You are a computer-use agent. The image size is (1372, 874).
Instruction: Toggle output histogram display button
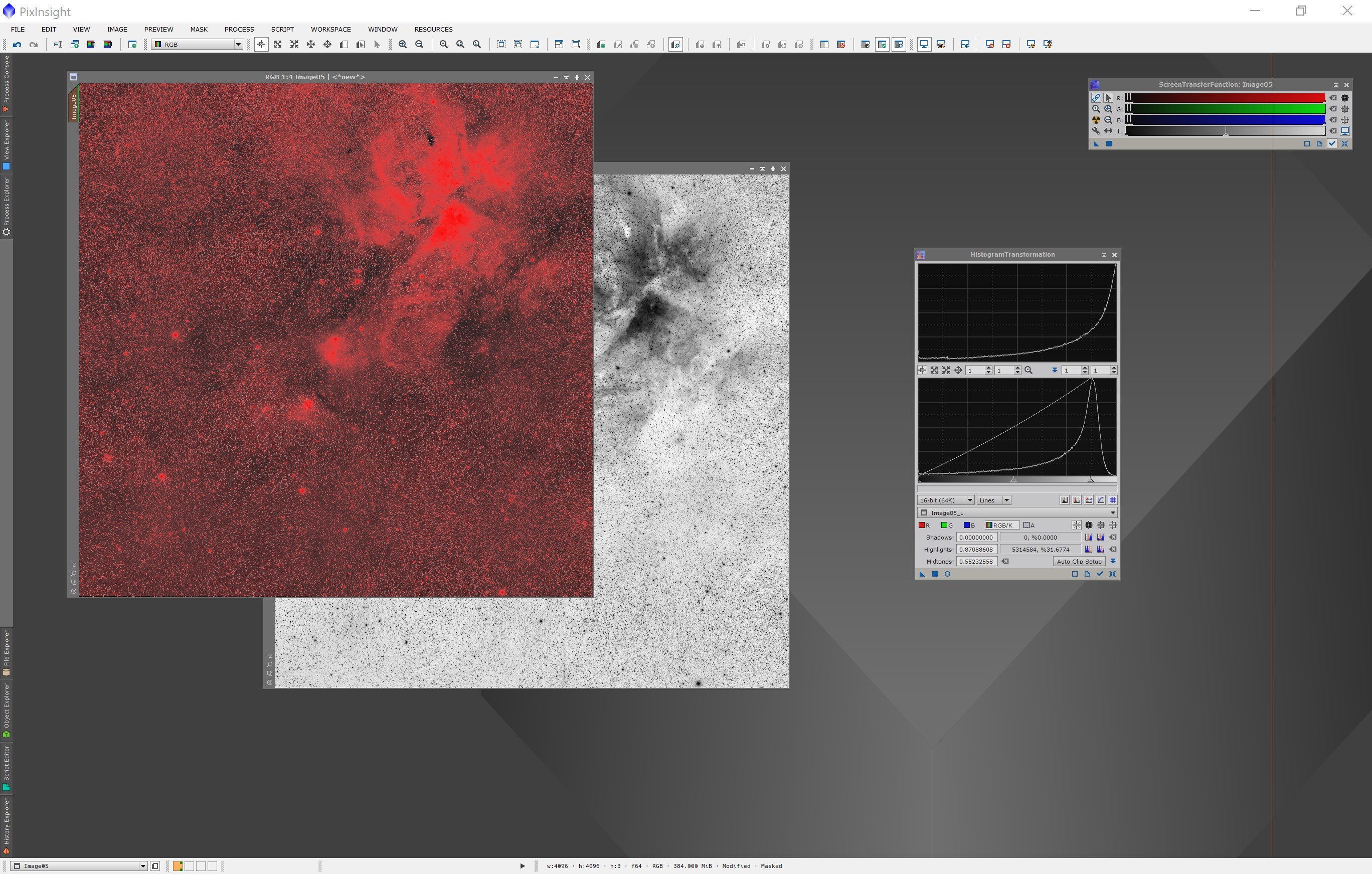point(1088,500)
